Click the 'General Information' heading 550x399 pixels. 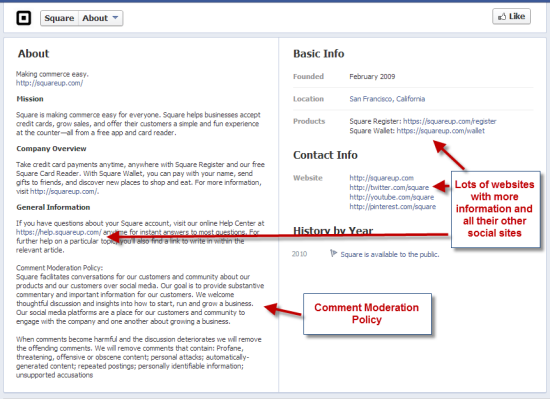click(x=53, y=207)
